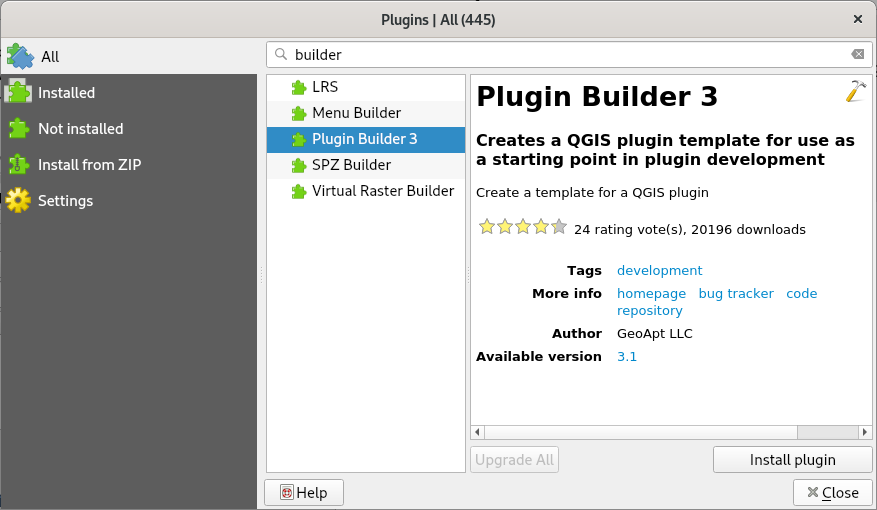Click the first rating star

(487, 227)
